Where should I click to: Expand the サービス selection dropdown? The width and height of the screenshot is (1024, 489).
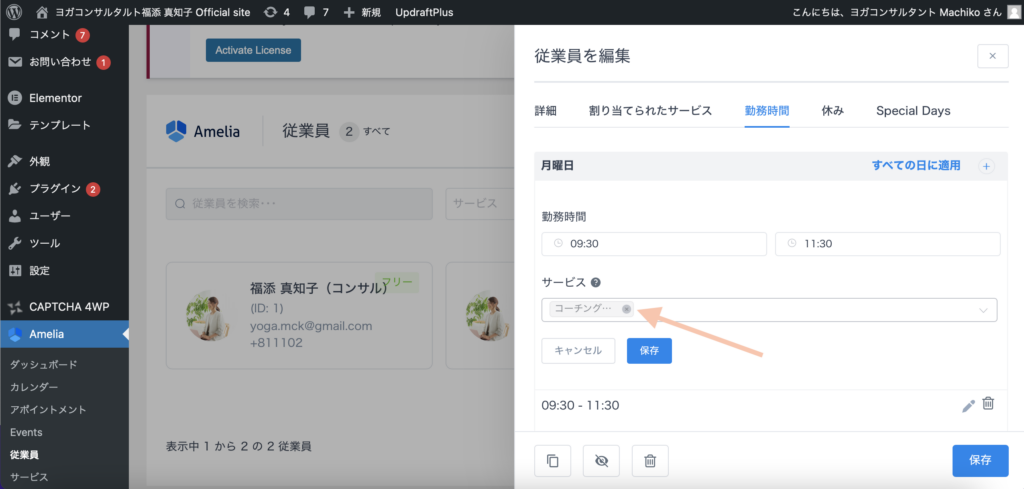982,310
